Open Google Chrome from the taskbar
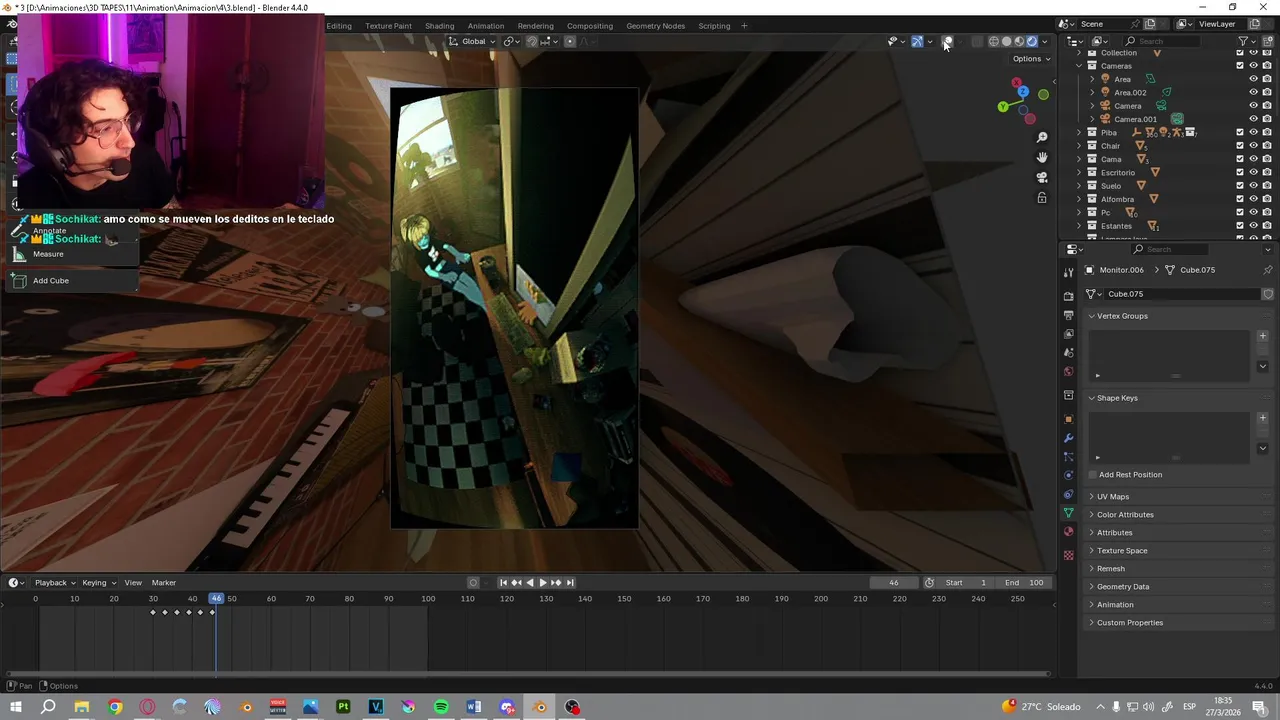 [x=115, y=707]
